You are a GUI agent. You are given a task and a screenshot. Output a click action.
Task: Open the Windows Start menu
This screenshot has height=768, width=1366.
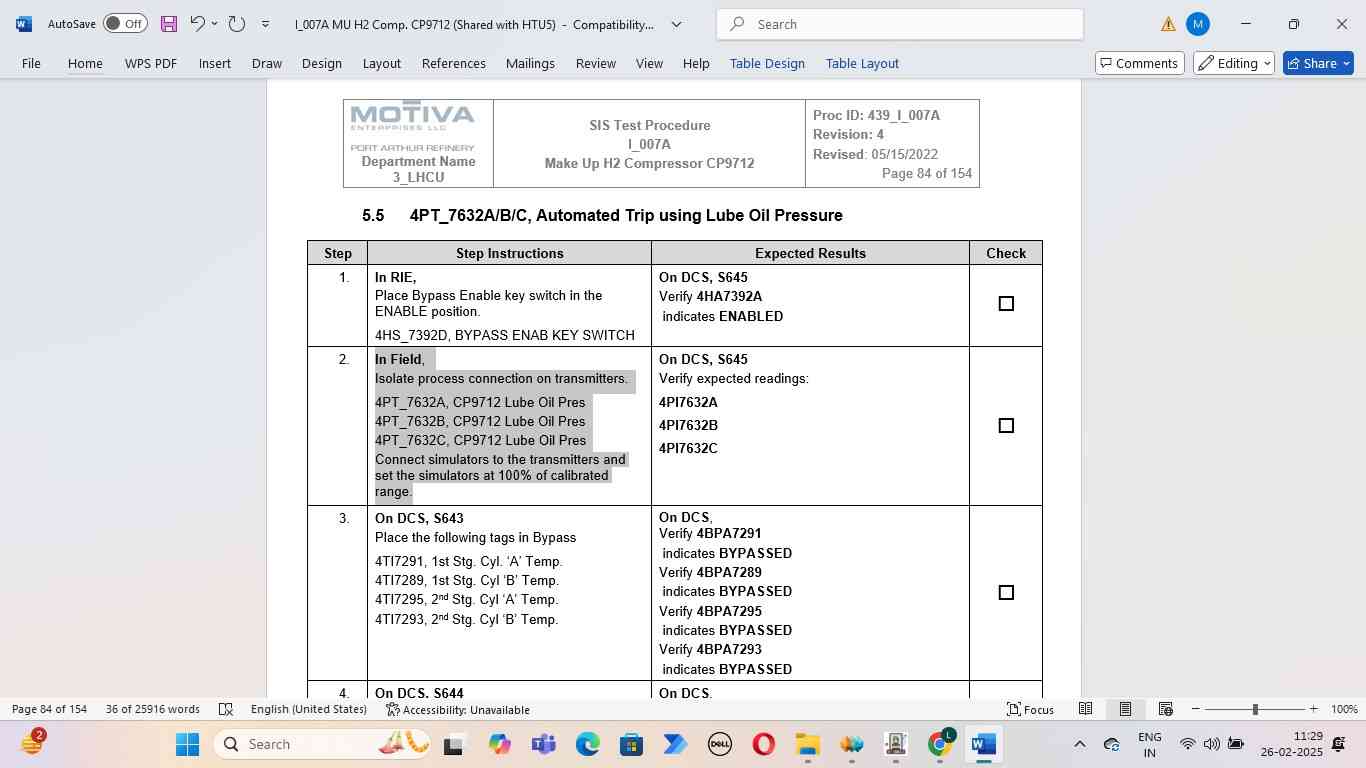pyautogui.click(x=187, y=744)
